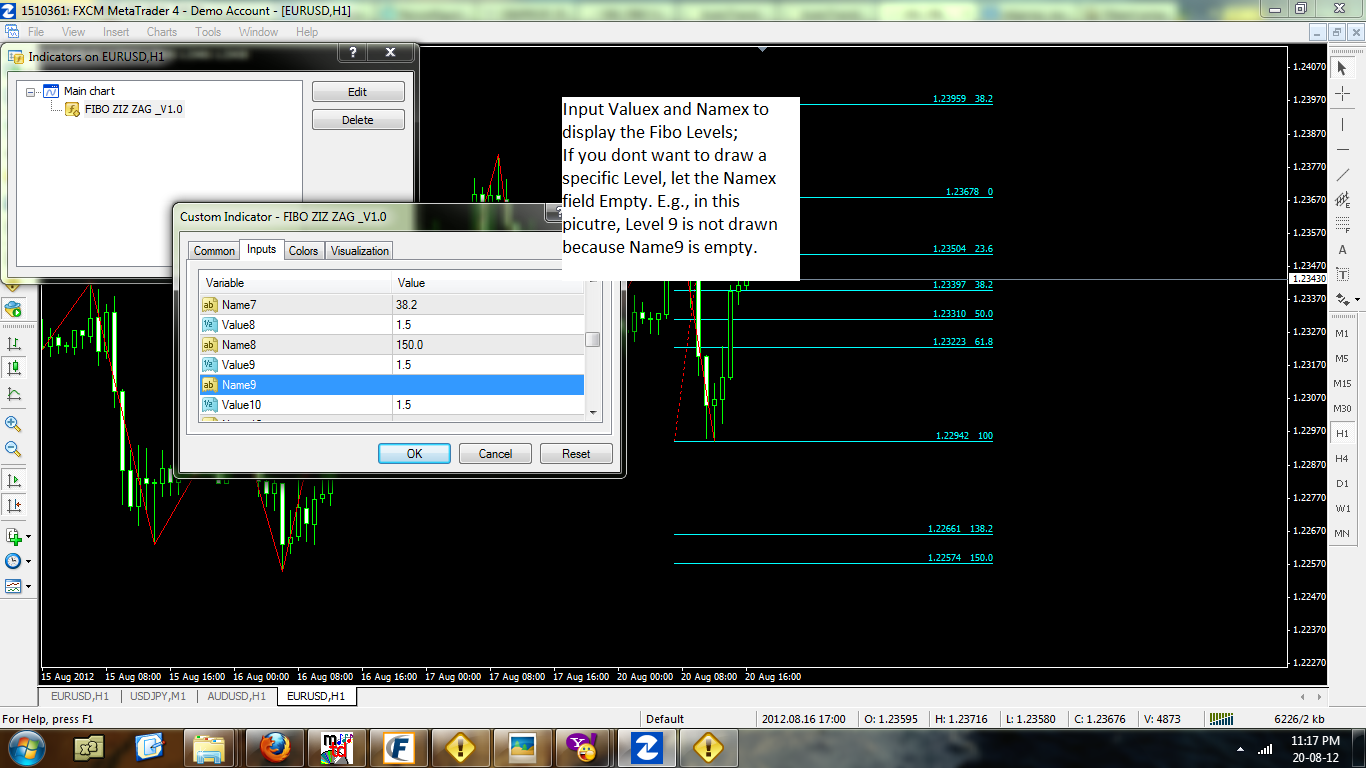Set timeframe to M5
1366x768 pixels.
tap(1342, 358)
